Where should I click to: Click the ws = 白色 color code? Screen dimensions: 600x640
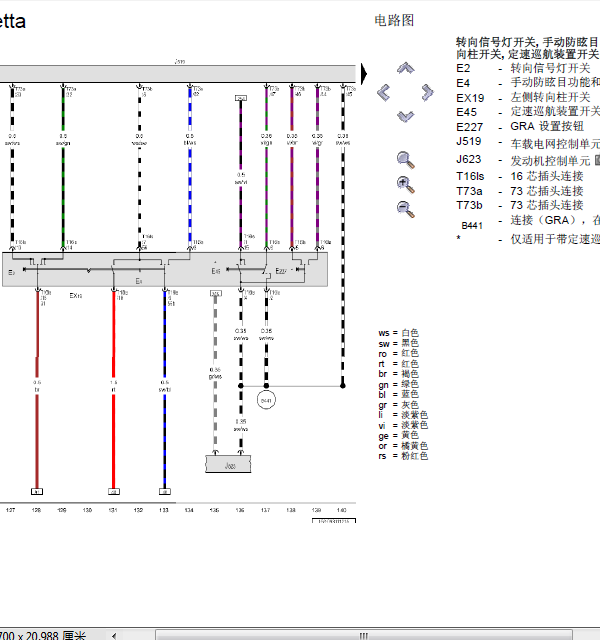point(399,333)
